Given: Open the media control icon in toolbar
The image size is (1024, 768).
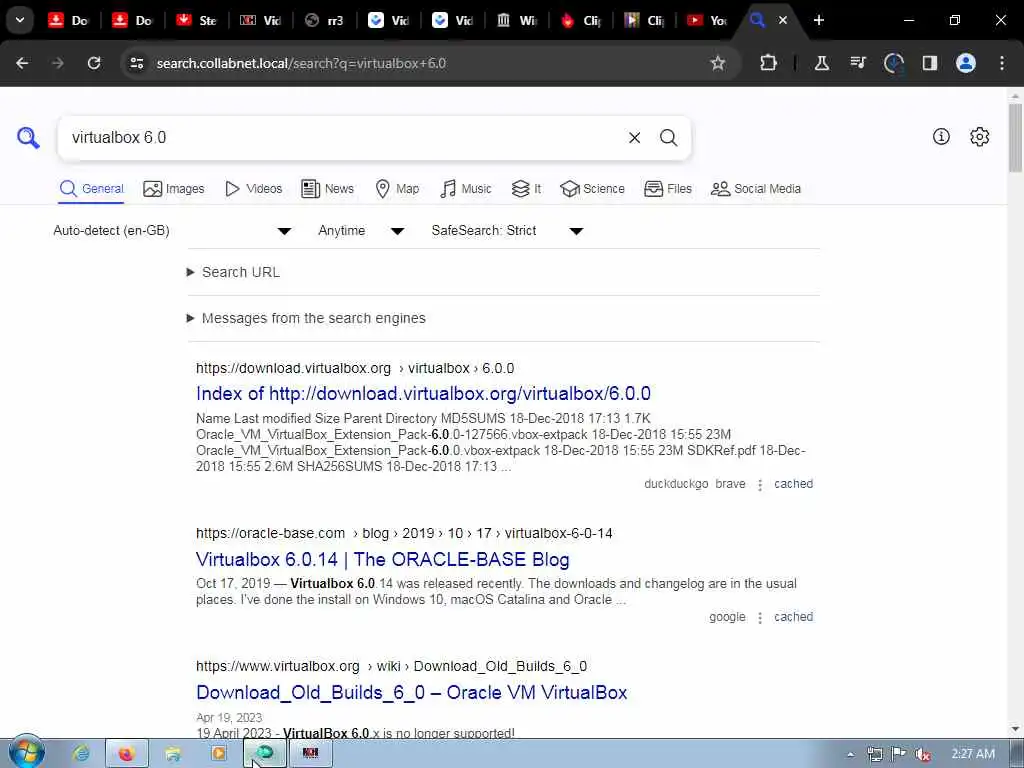Looking at the screenshot, I should point(857,63).
